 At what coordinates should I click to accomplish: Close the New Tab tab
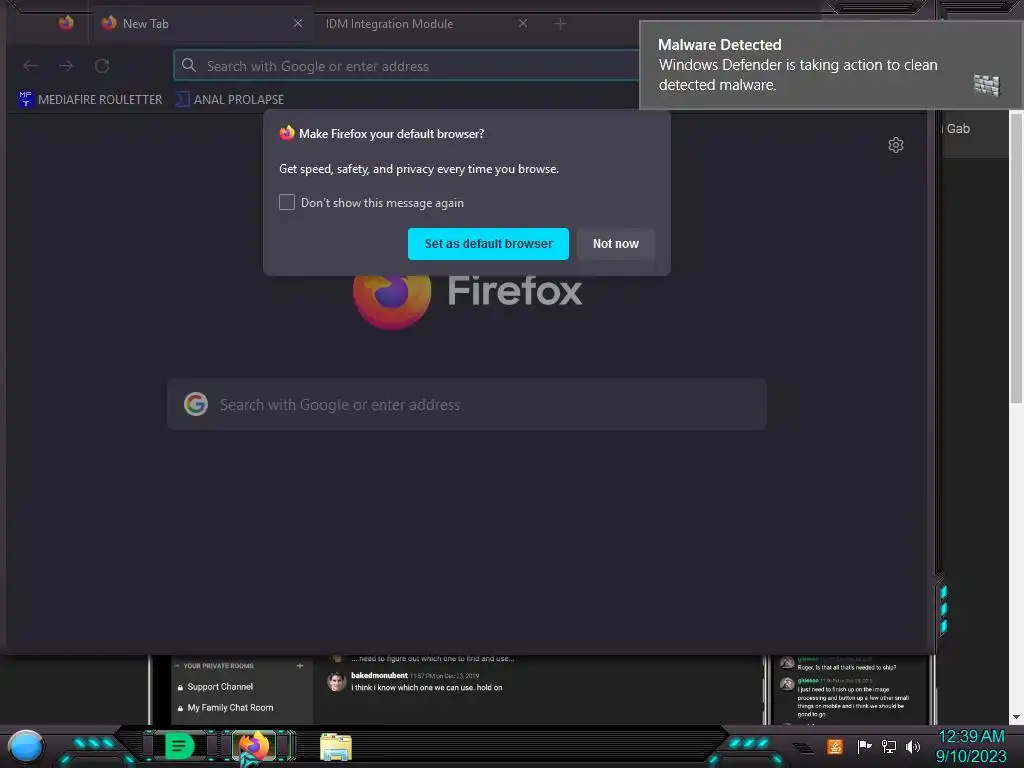(298, 24)
